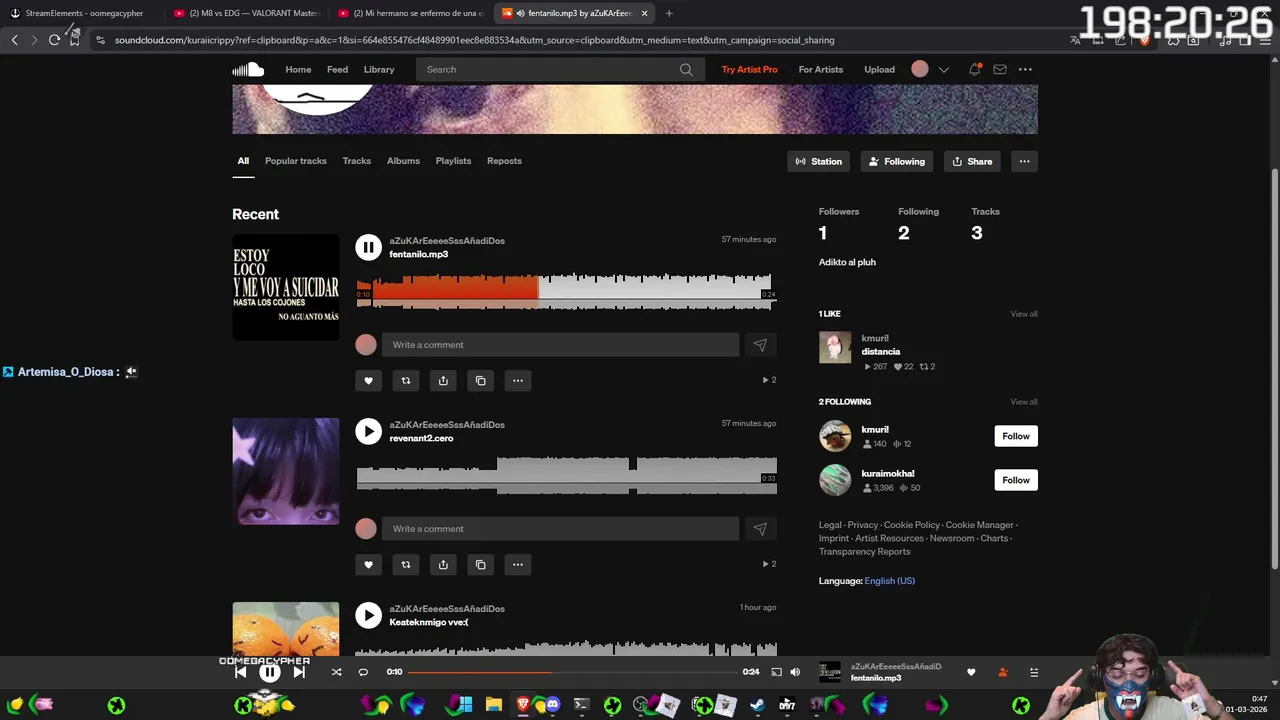Open profile more options ellipsis
Screen dimensions: 1280x720
[1024, 161]
